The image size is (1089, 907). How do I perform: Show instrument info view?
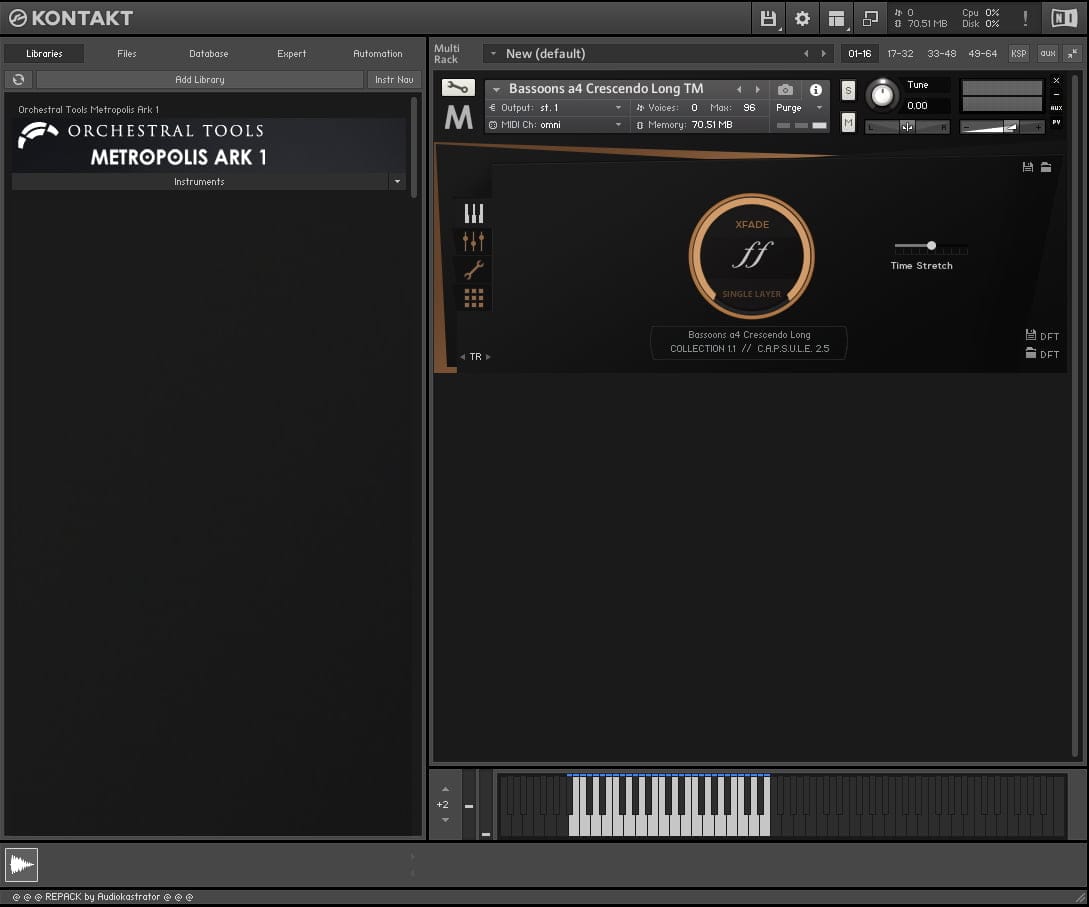(x=815, y=90)
